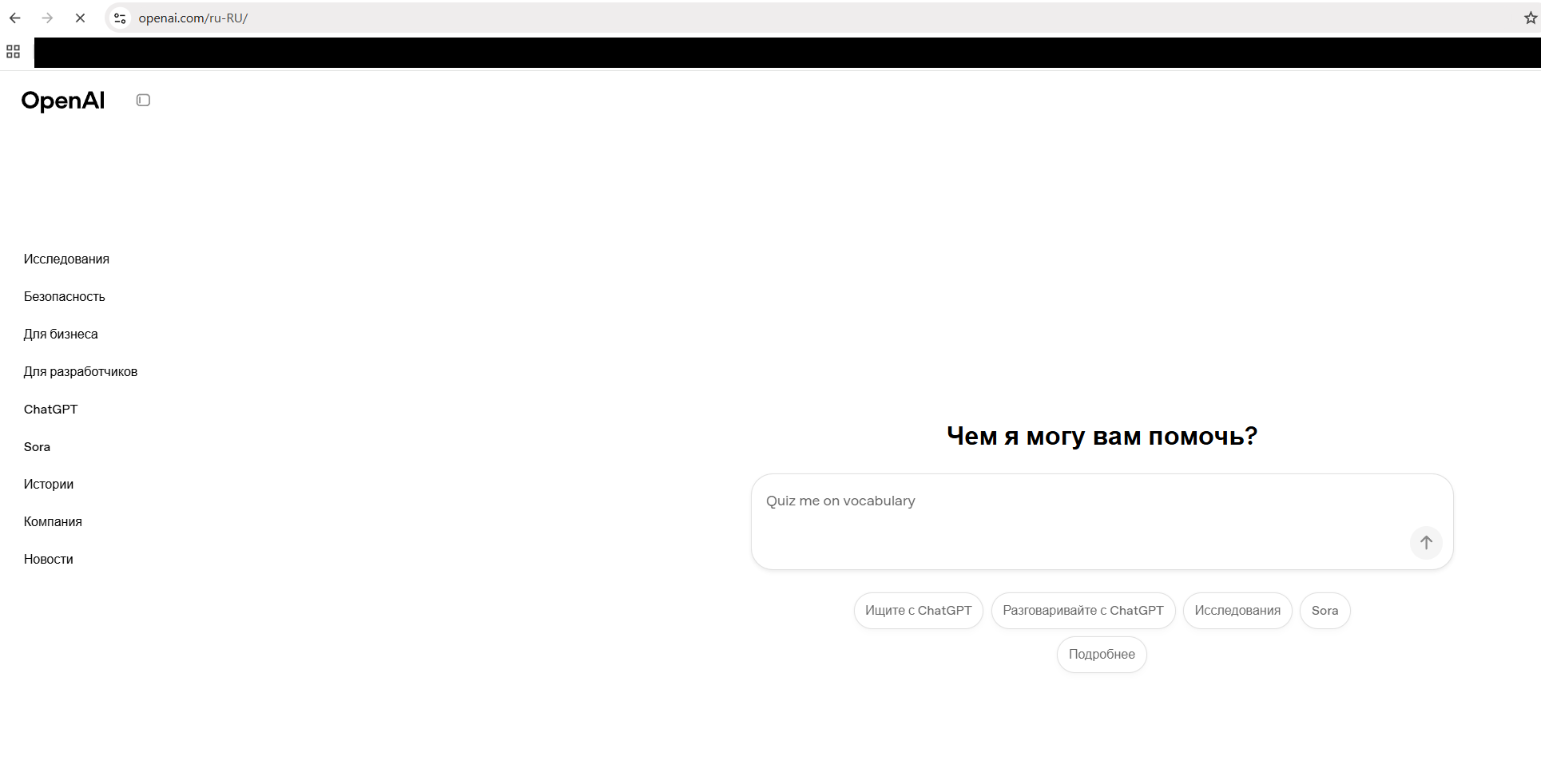Click the Исследования suggestion chip below prompt
The height and width of the screenshot is (784, 1541).
(x=1237, y=611)
